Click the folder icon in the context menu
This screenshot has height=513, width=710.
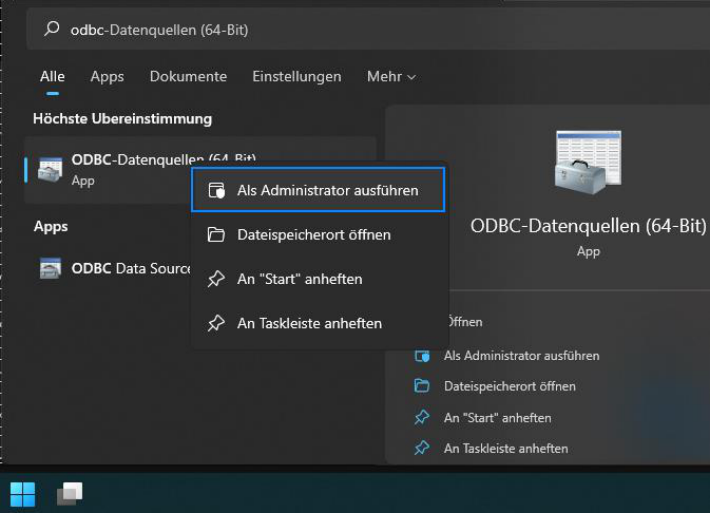(x=216, y=235)
